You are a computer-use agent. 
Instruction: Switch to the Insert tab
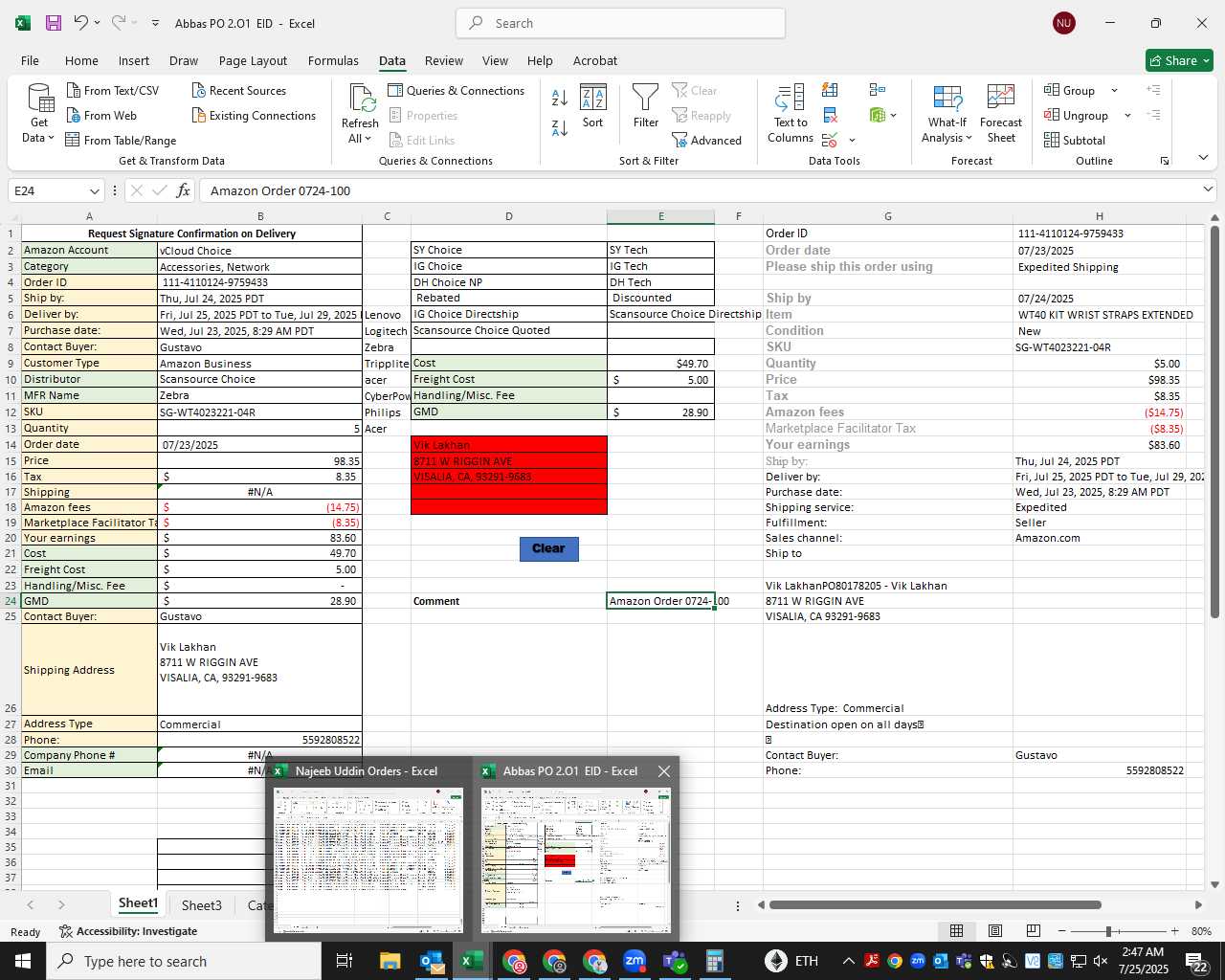(134, 60)
